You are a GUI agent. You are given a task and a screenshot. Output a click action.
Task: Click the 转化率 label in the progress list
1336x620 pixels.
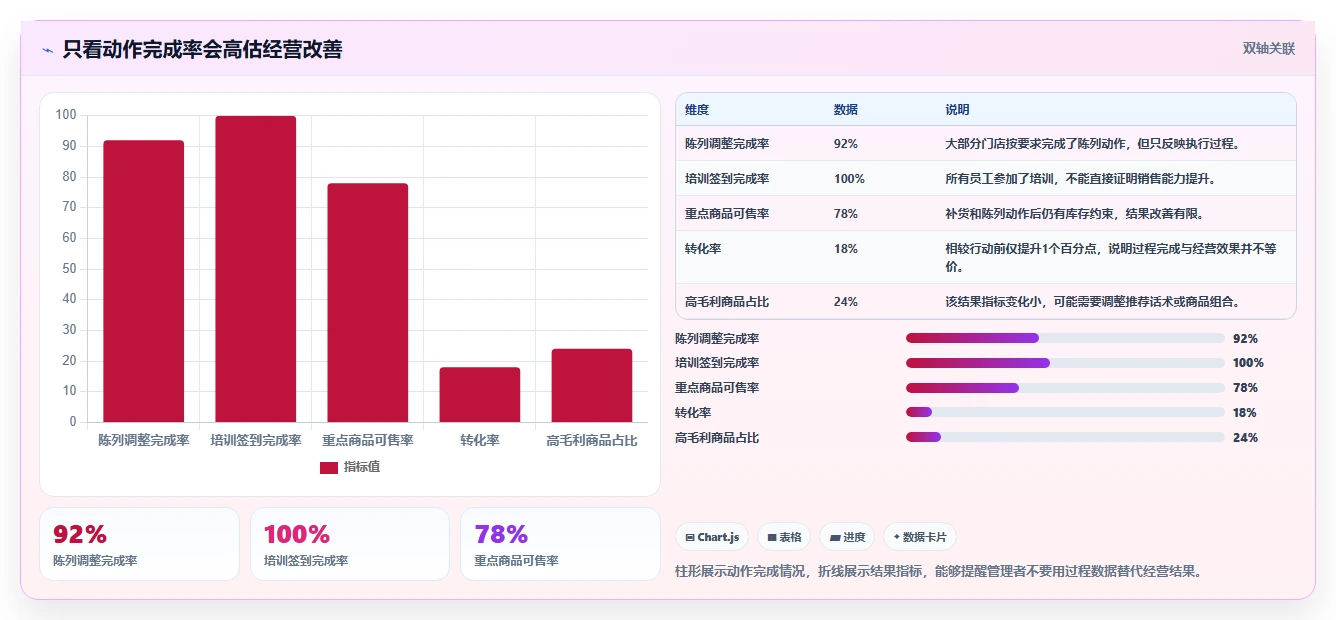point(693,413)
